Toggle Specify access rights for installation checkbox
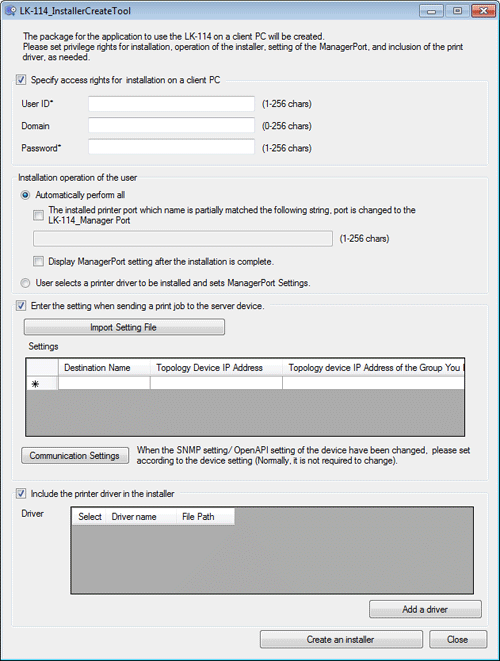The height and width of the screenshot is (661, 500). click(x=21, y=80)
